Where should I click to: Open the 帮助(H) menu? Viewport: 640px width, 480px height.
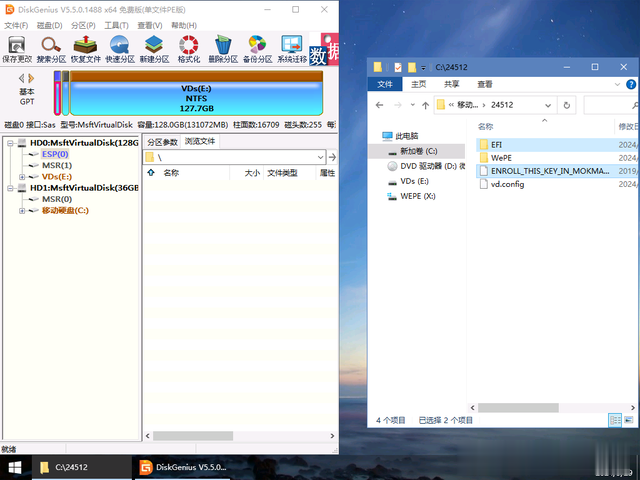[x=184, y=25]
